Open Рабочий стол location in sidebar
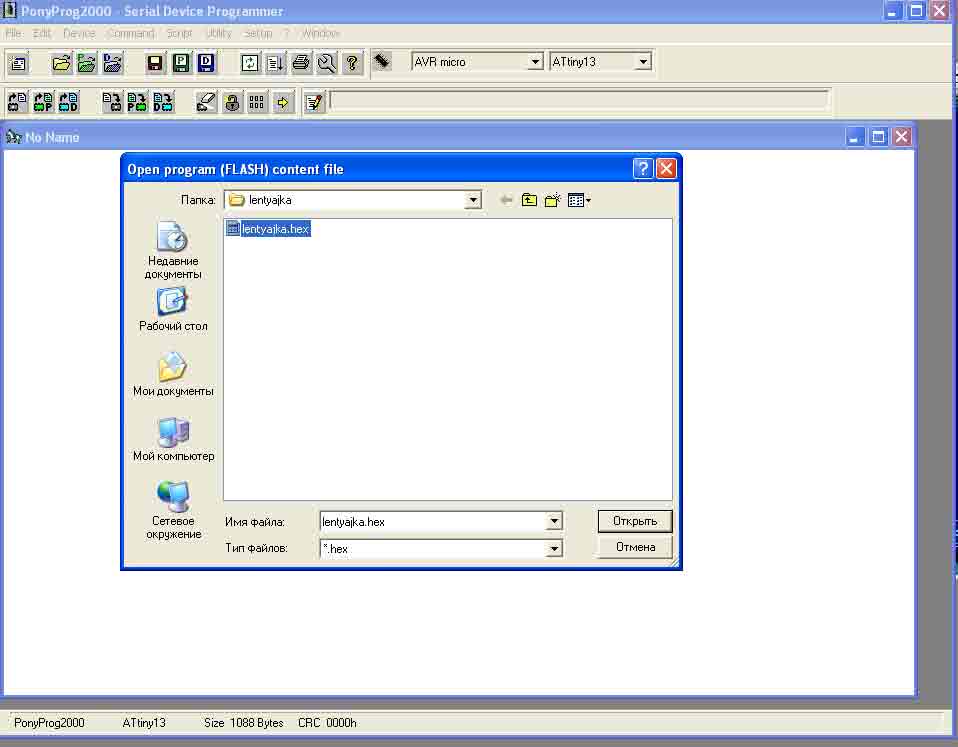 [173, 310]
